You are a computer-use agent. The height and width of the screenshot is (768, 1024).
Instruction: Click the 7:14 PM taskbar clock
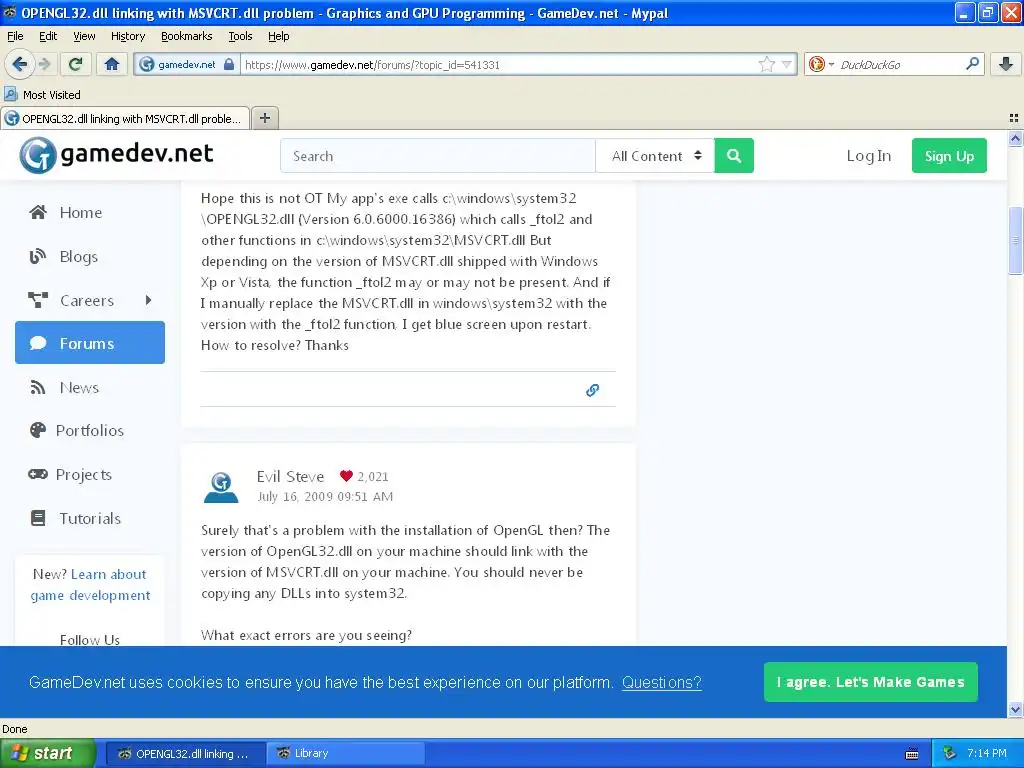[987, 753]
